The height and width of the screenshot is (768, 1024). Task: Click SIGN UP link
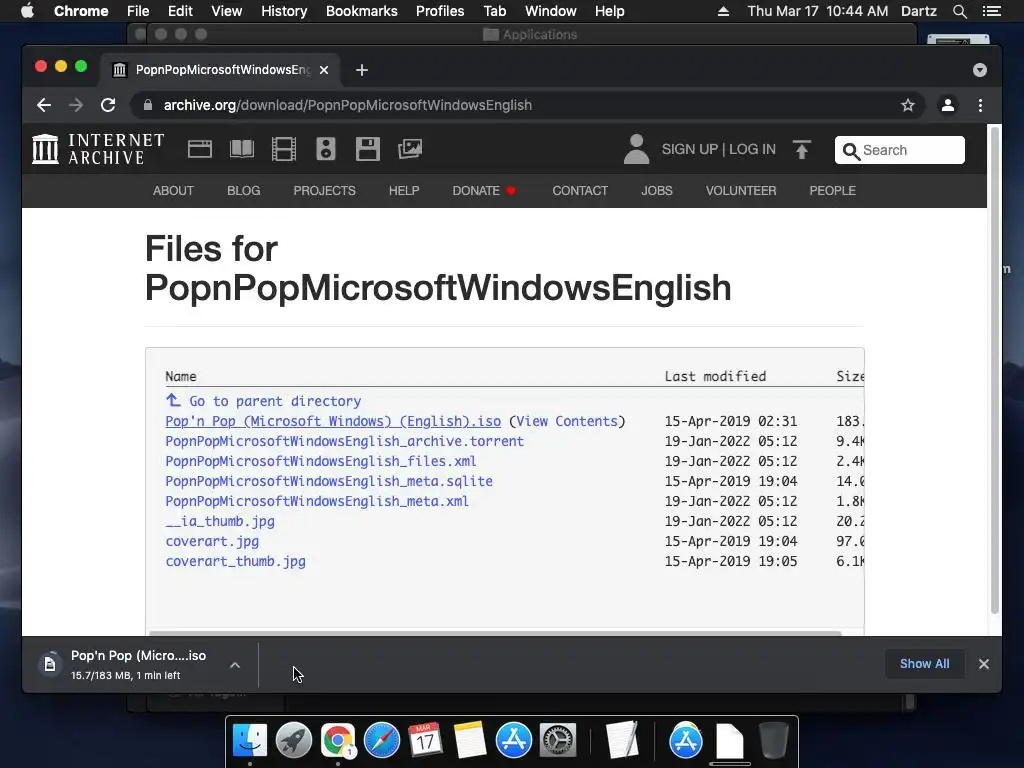click(690, 150)
